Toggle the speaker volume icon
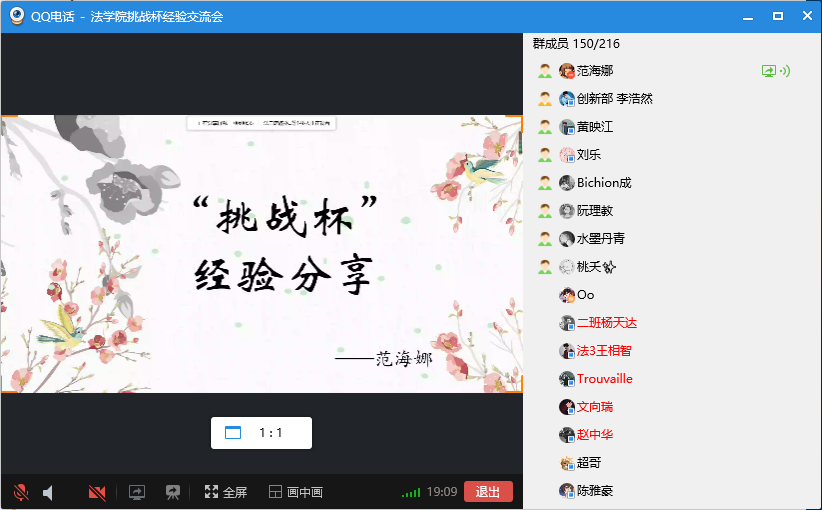This screenshot has width=822, height=510. point(48,492)
